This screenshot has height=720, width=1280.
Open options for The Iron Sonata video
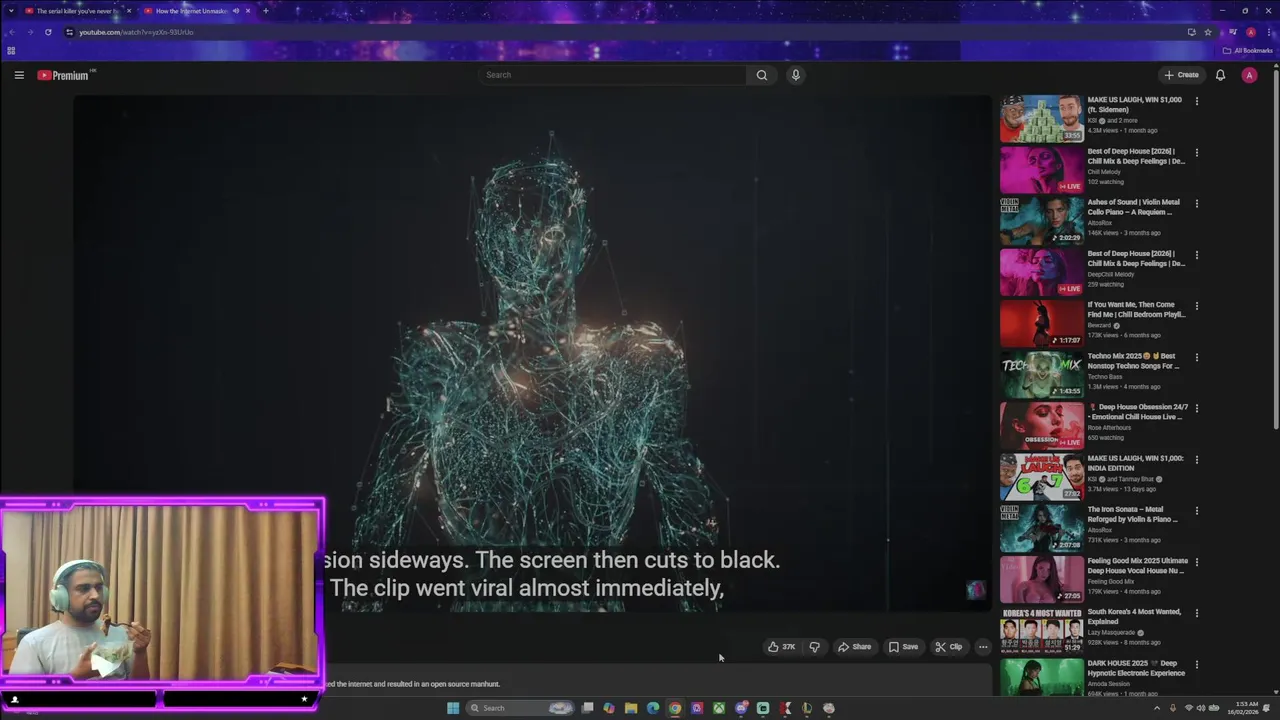1196,510
